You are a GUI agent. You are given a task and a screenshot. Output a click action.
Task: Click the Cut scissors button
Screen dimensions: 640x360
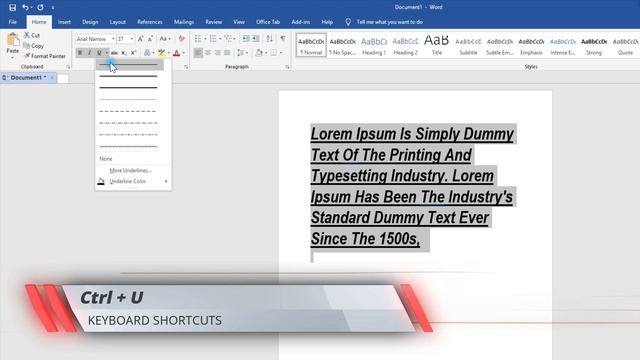coord(31,36)
